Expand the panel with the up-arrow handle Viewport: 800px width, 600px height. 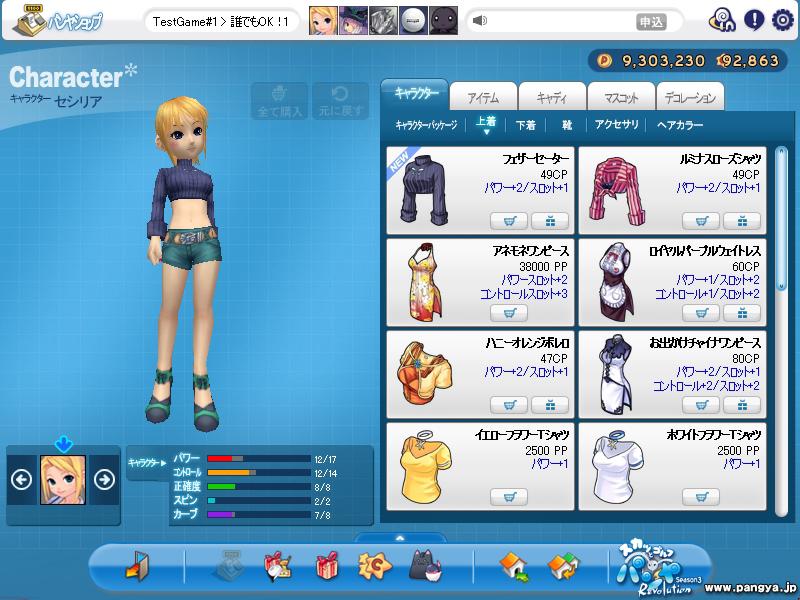tap(400, 538)
